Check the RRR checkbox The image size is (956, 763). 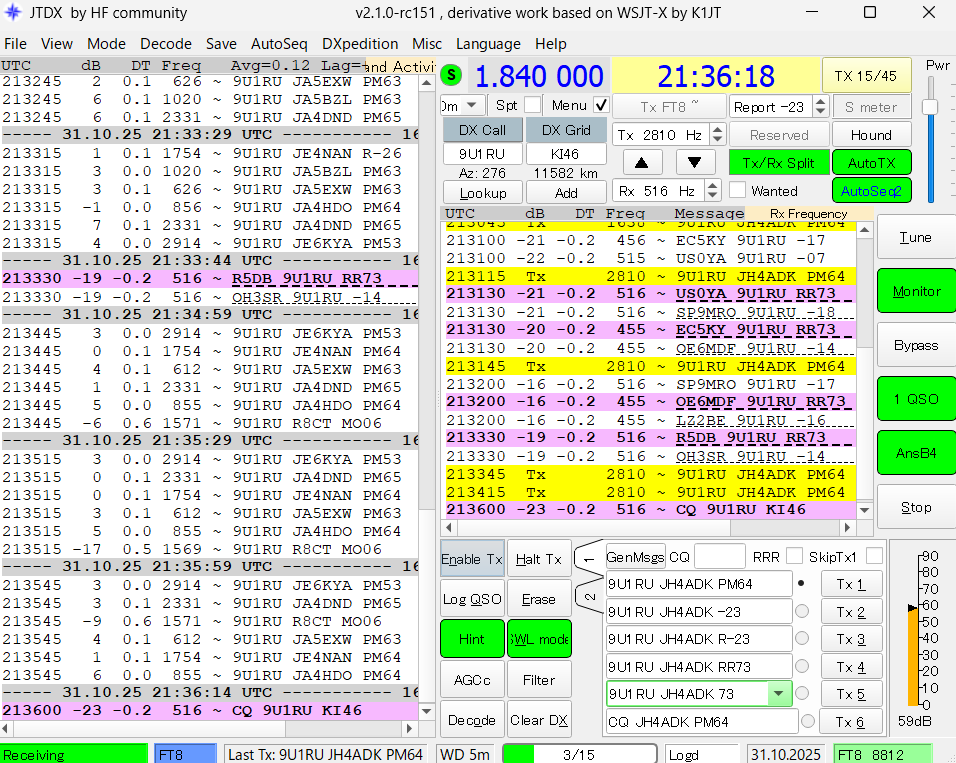[795, 556]
